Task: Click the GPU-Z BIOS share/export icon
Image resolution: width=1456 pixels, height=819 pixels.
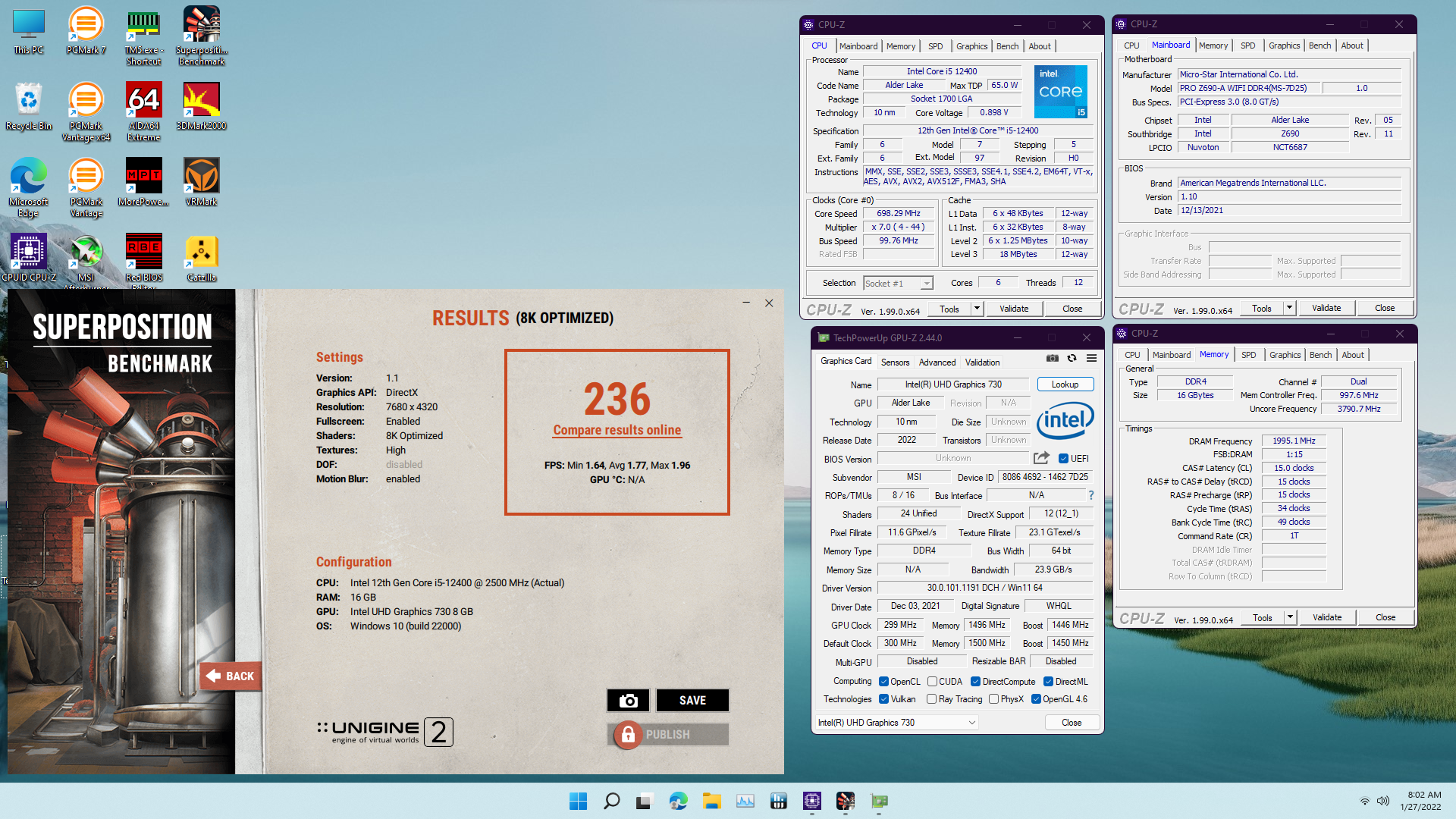Action: click(x=1041, y=457)
